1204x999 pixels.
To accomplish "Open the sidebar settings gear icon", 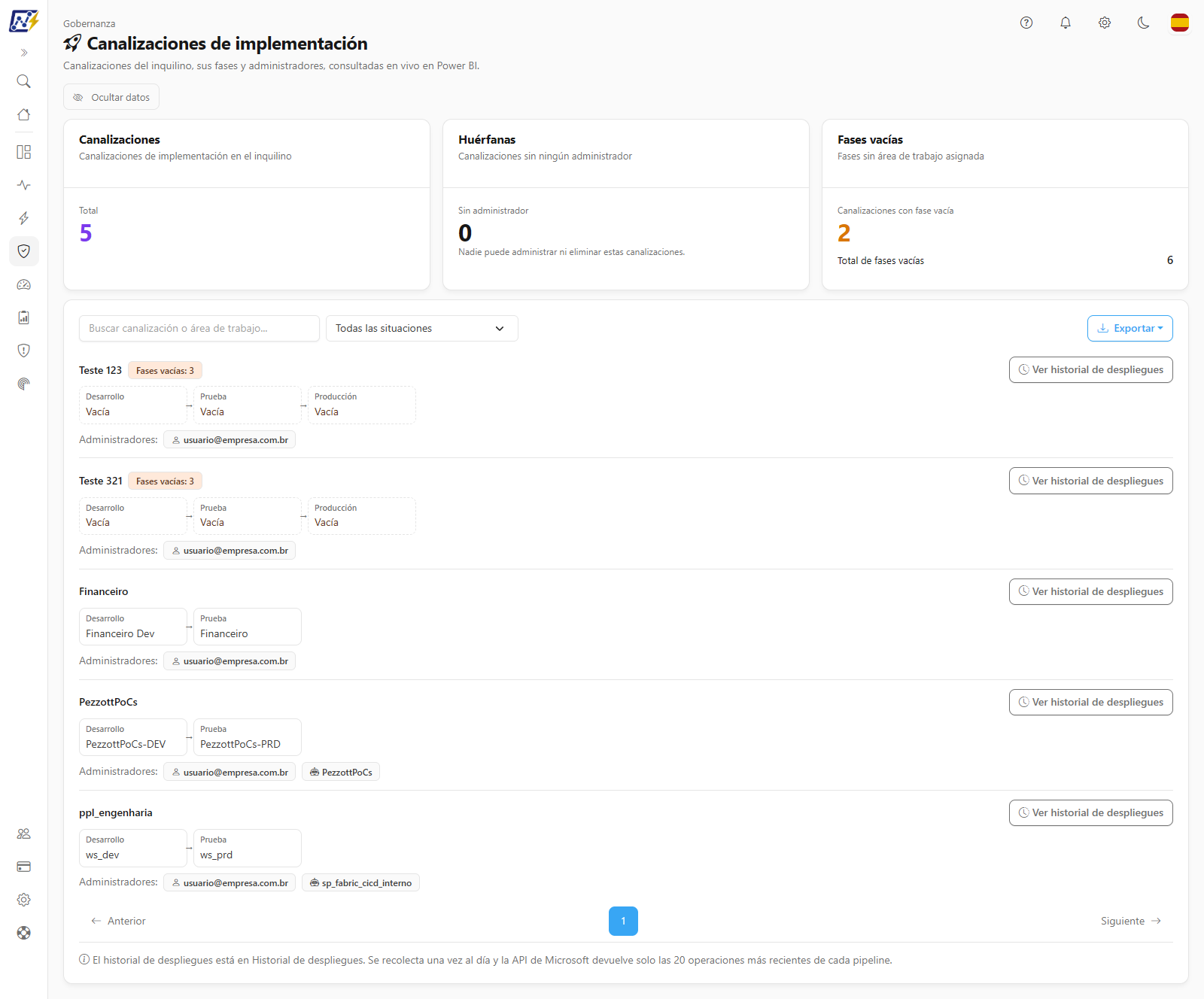I will [x=24, y=900].
